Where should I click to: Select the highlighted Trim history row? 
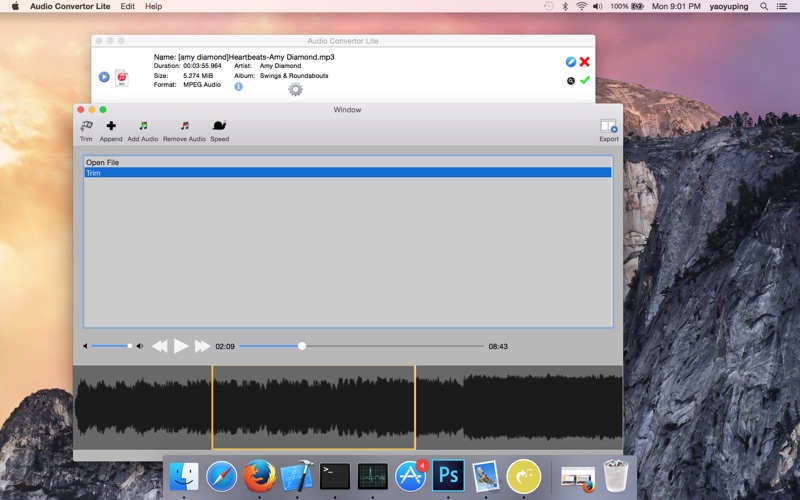pos(347,173)
